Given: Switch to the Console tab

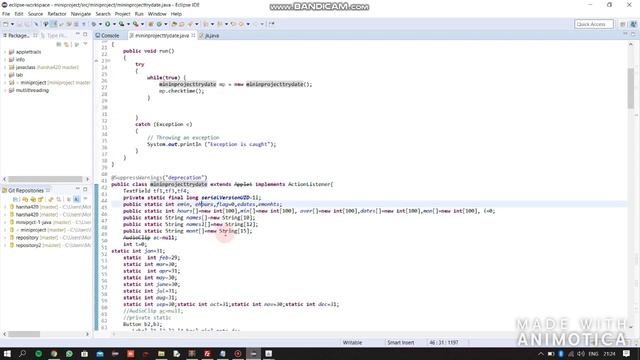Looking at the screenshot, I should tap(107, 36).
